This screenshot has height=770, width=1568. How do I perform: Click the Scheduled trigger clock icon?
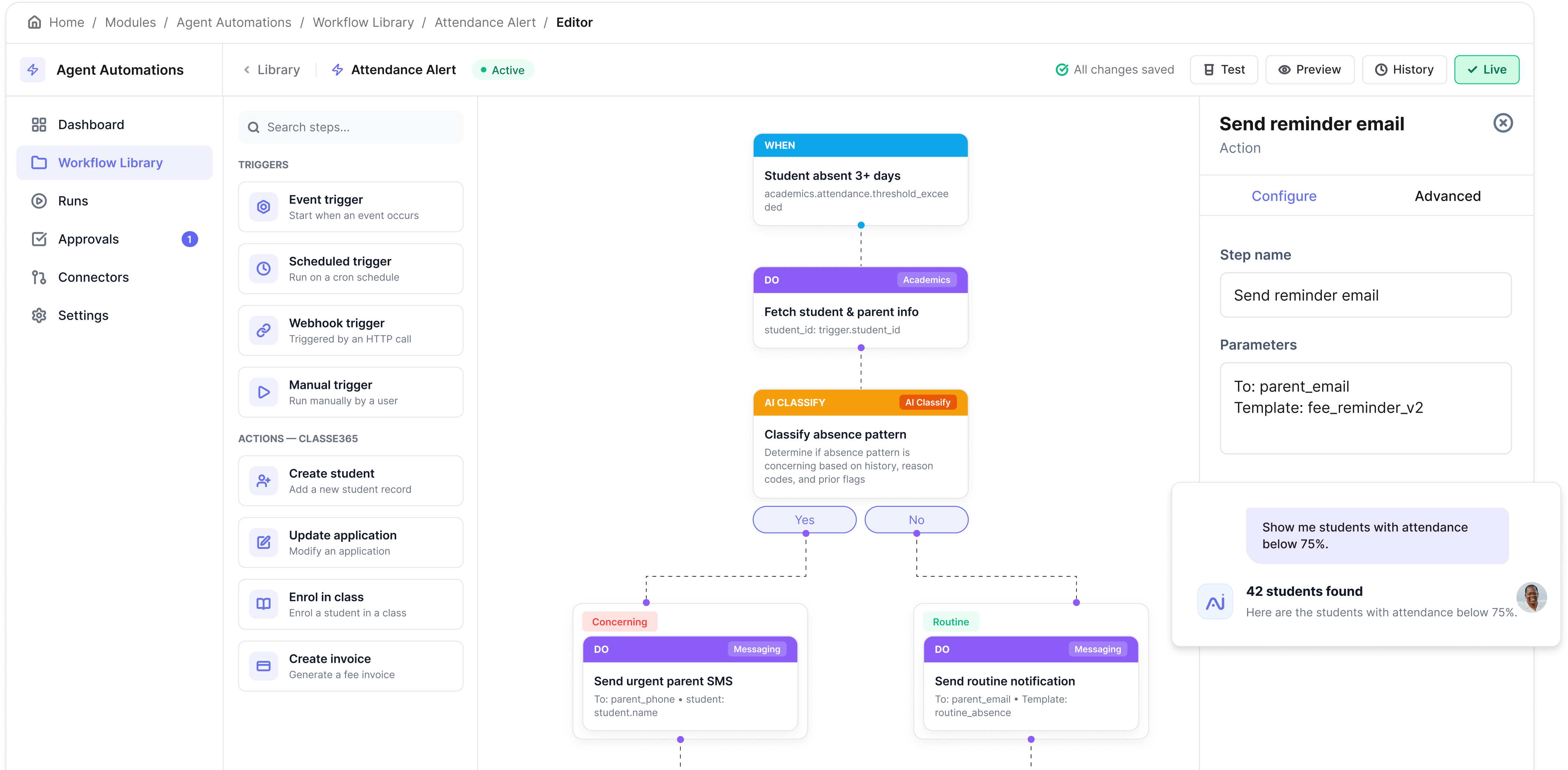pyautogui.click(x=264, y=269)
